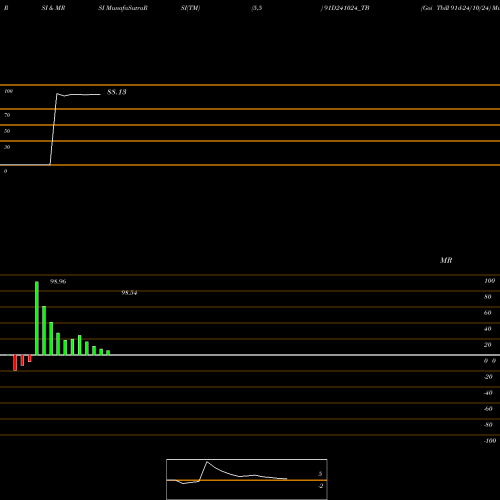Viewport: 500px width, 500px height.
Task: Click the -60 label on the MR axis
Action: [x=488, y=409]
